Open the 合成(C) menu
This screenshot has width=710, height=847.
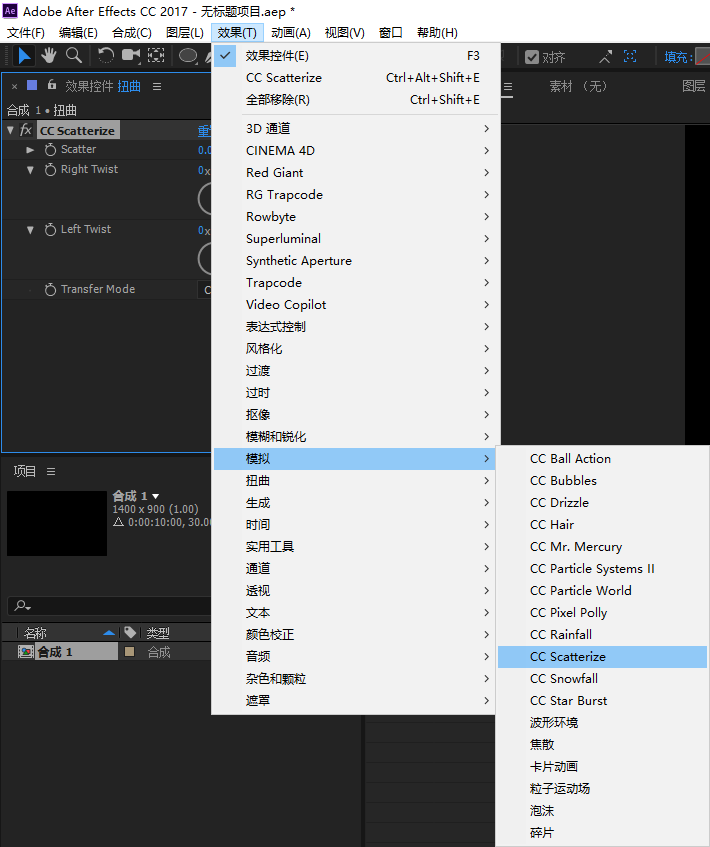[131, 33]
